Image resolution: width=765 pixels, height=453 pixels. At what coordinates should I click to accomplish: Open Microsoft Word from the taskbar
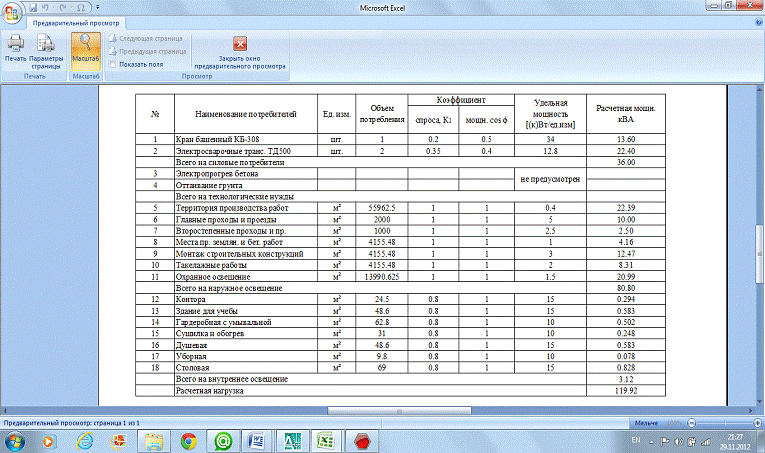(x=255, y=439)
